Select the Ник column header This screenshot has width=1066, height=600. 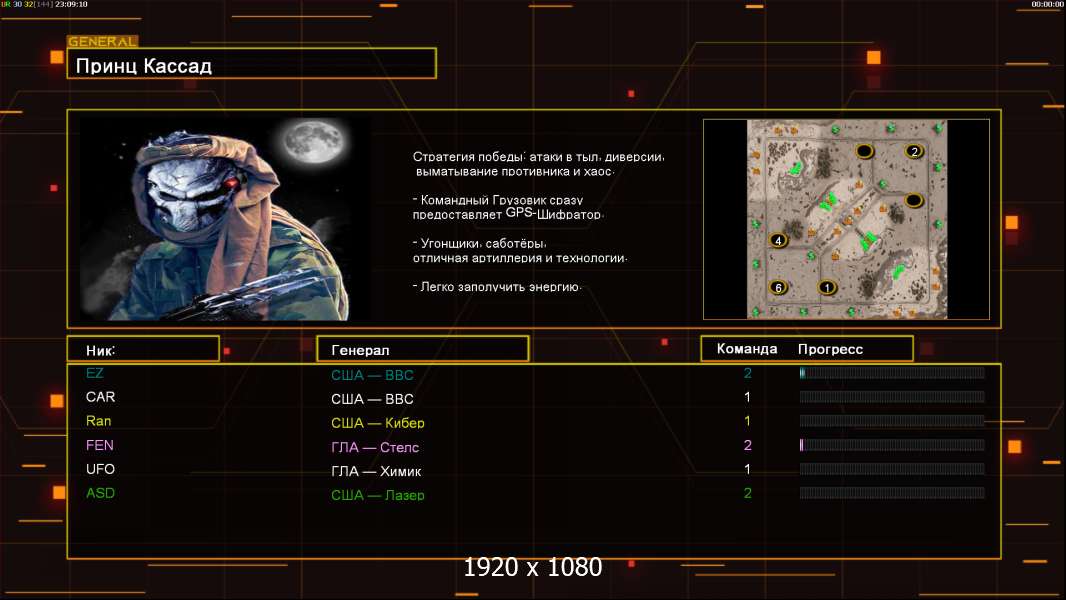pyautogui.click(x=143, y=349)
